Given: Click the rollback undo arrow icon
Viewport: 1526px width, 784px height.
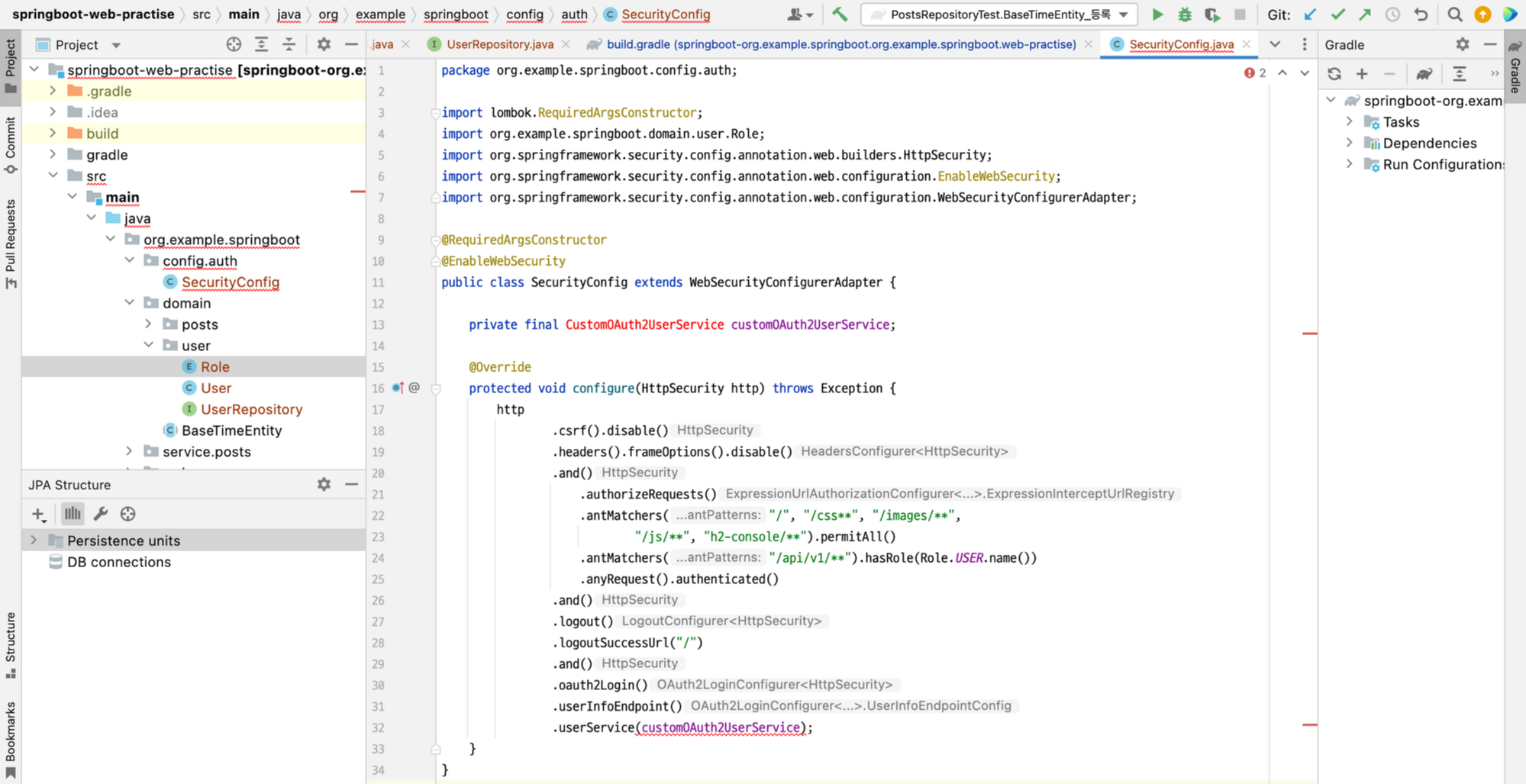Looking at the screenshot, I should pos(1421,15).
